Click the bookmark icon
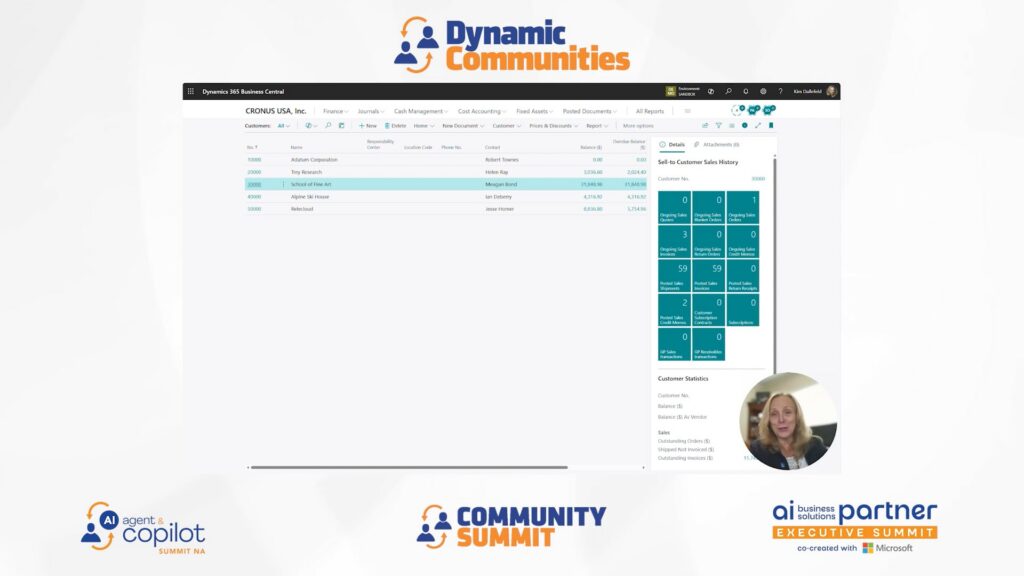Image resolution: width=1024 pixels, height=576 pixels. (x=771, y=125)
